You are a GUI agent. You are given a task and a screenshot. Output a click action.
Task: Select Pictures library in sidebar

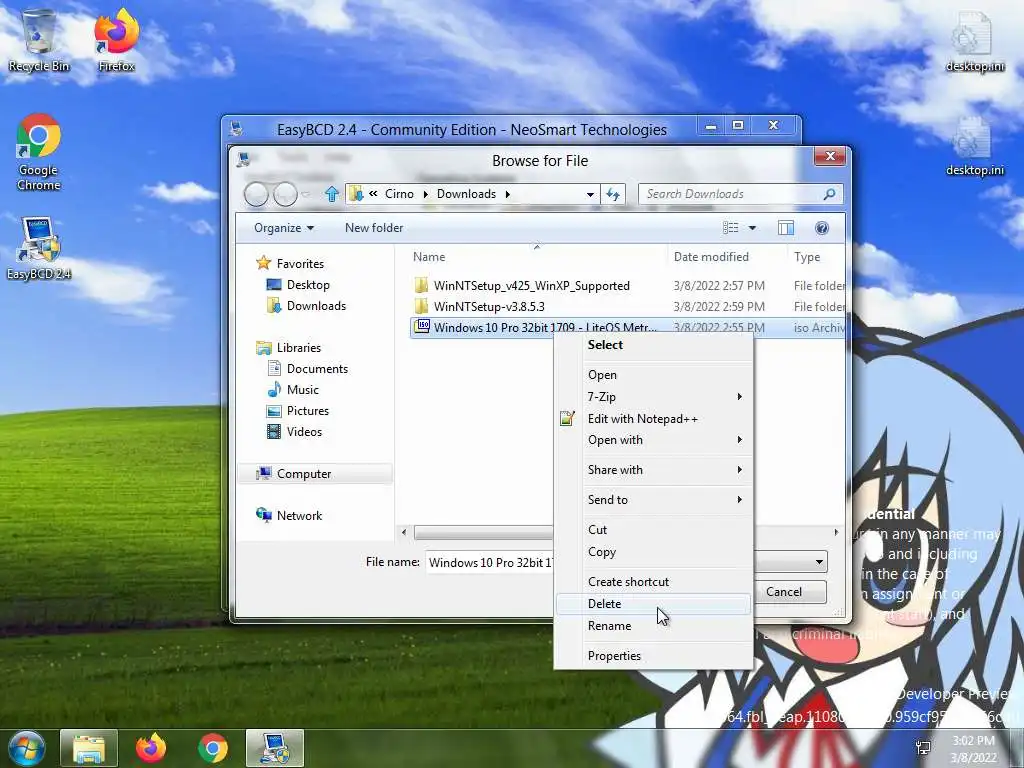(x=297, y=410)
